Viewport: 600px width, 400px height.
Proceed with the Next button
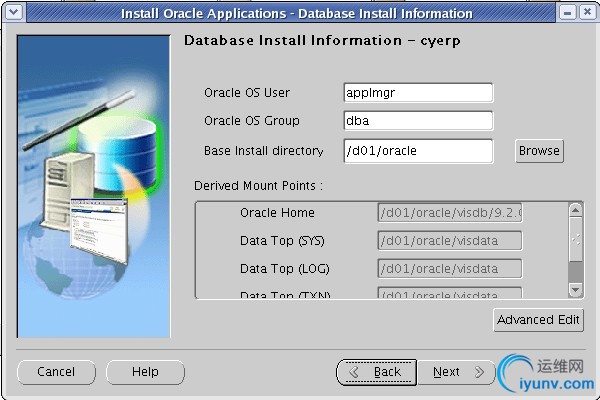457,372
